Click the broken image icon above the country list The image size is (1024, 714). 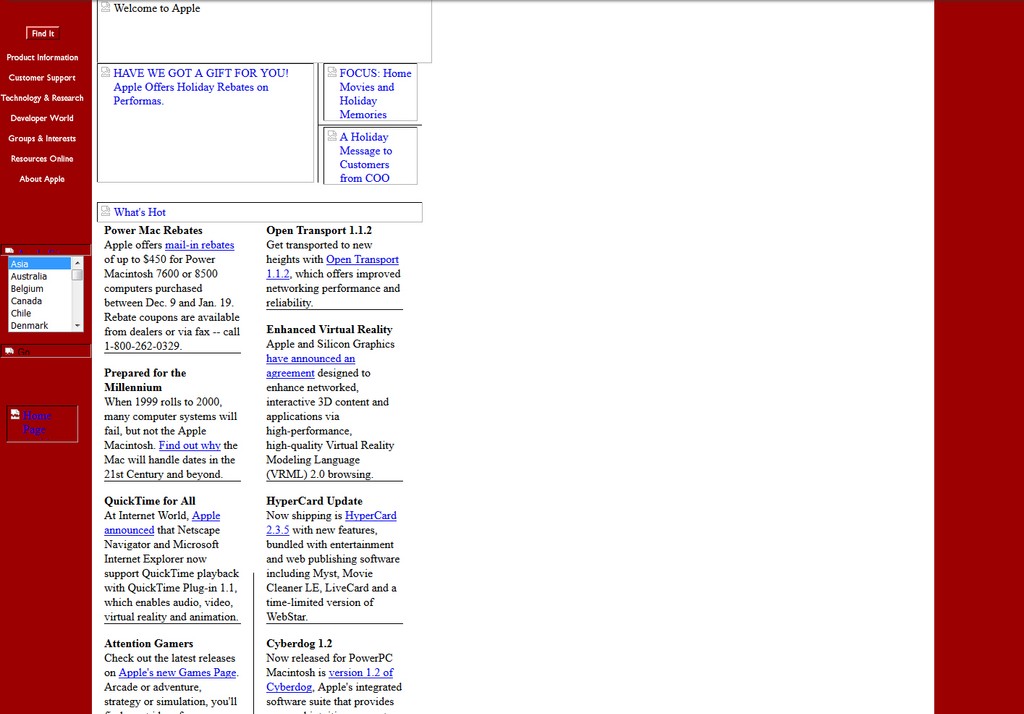coord(9,251)
